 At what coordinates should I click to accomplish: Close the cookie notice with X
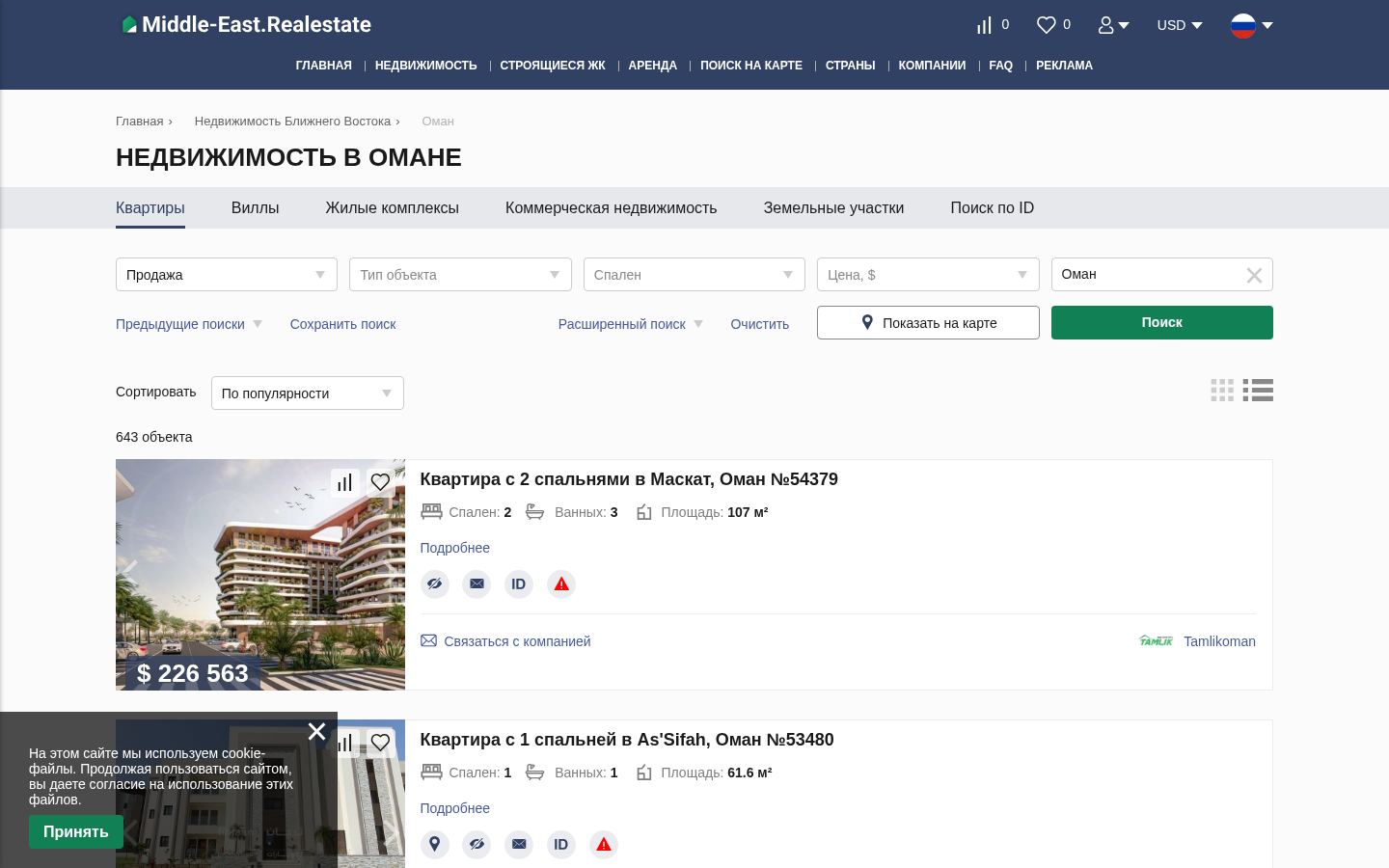[x=316, y=731]
